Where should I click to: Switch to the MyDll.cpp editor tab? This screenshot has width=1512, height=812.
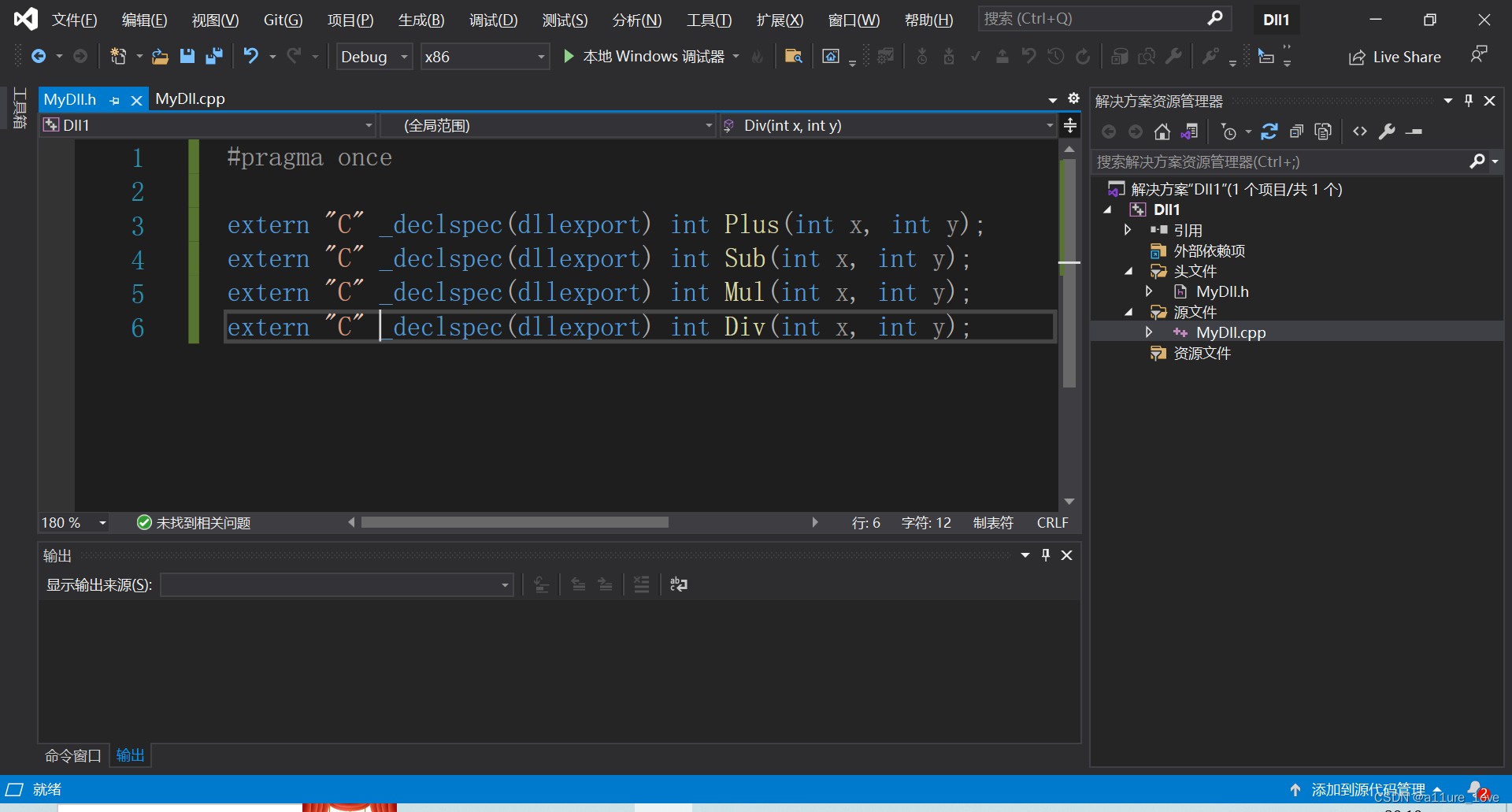190,98
